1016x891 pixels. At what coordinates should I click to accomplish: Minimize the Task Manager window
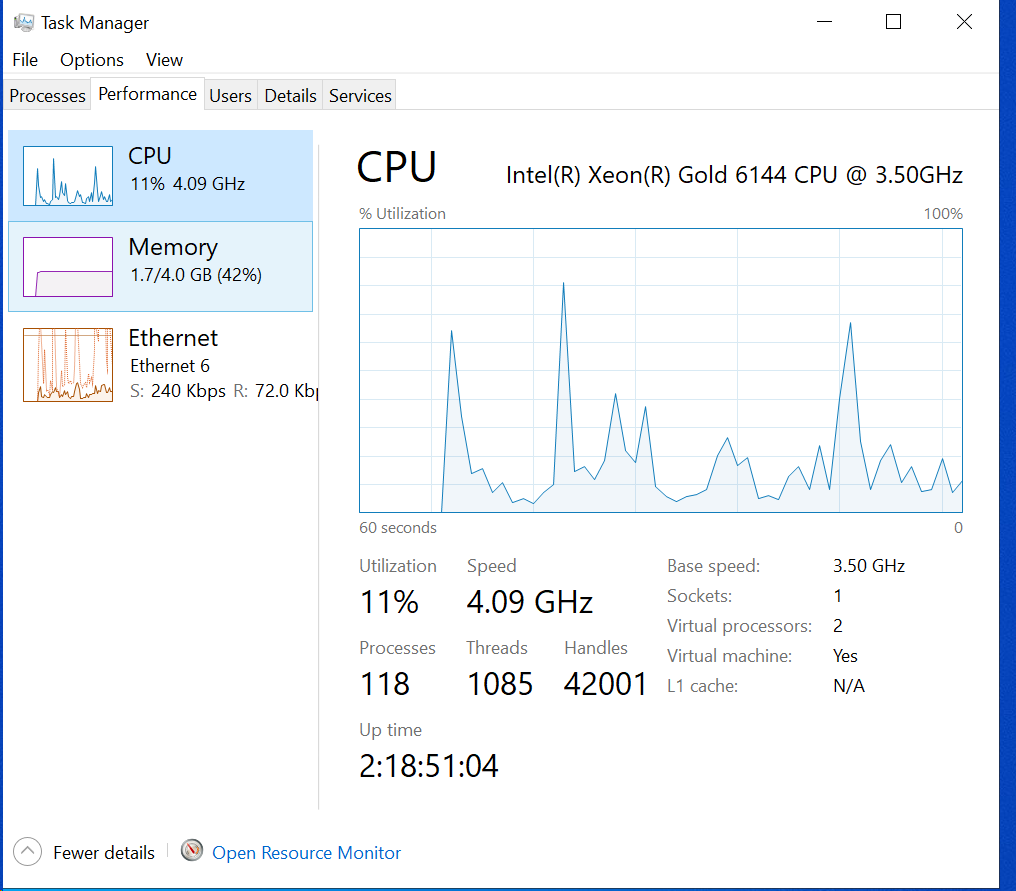point(824,22)
